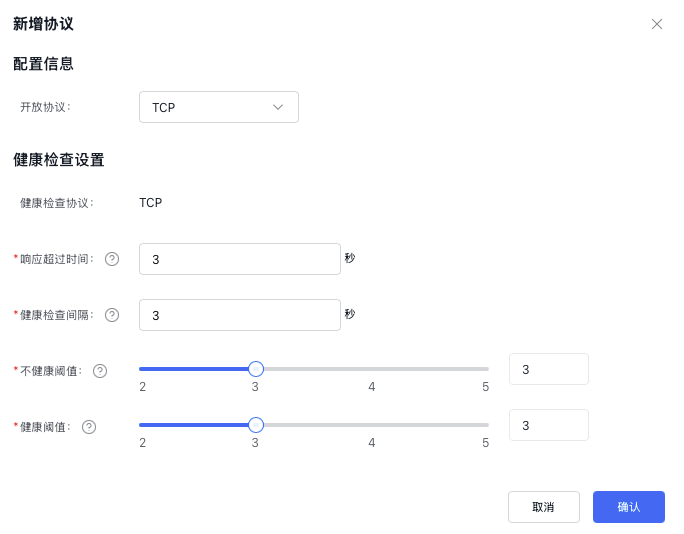Click the 健康阈值 slider handle
Viewport: 684px width, 534px height.
pyautogui.click(x=256, y=425)
